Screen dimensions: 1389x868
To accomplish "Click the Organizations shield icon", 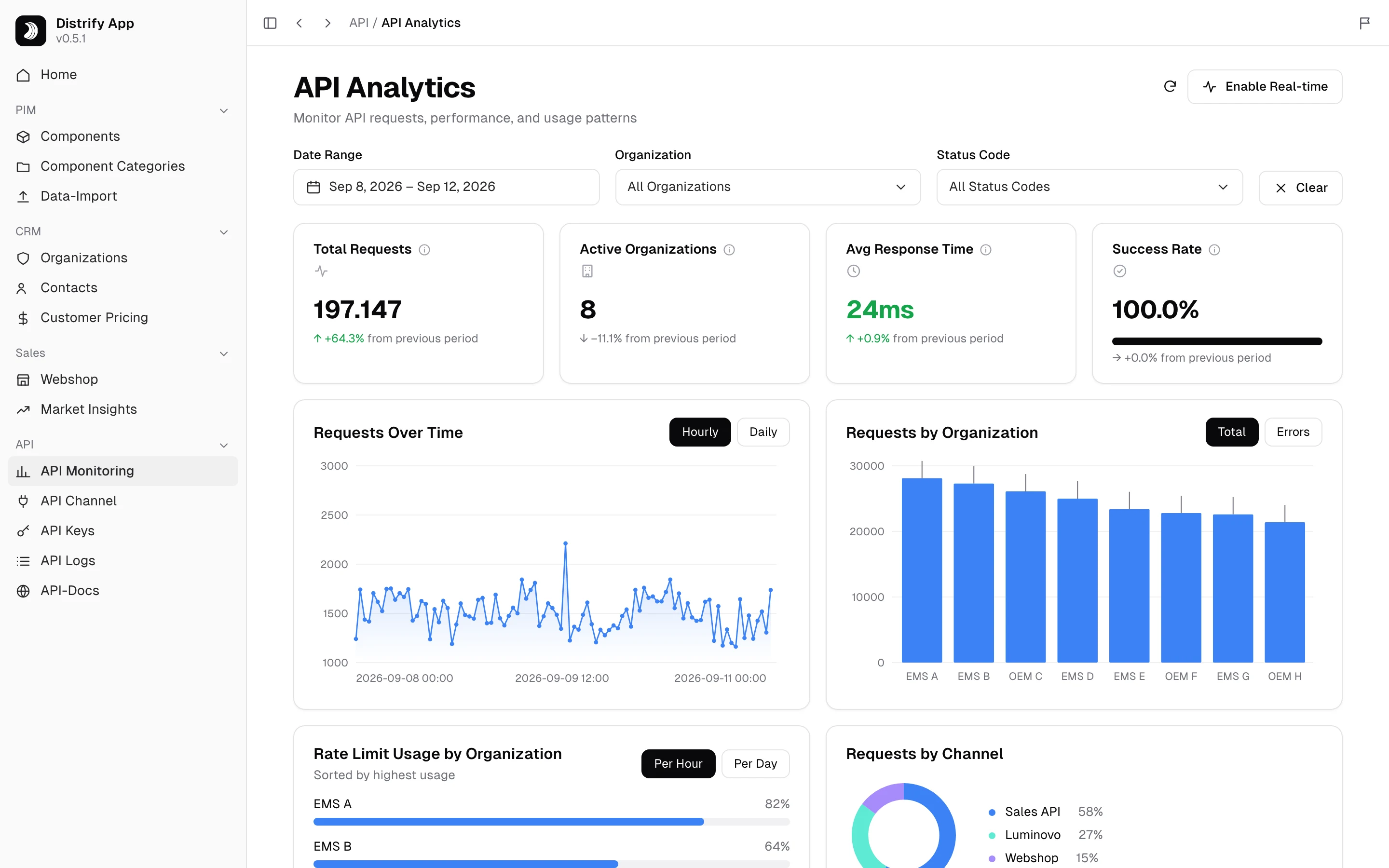I will 23,258.
